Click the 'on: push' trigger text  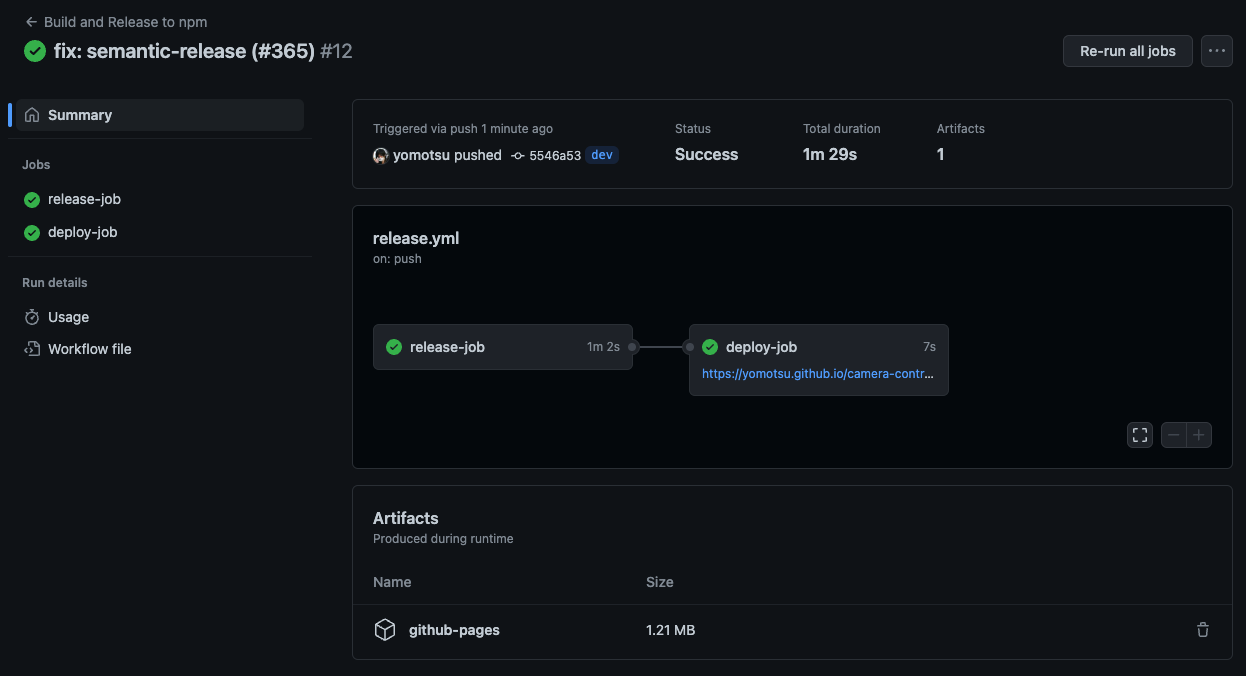coord(397,259)
